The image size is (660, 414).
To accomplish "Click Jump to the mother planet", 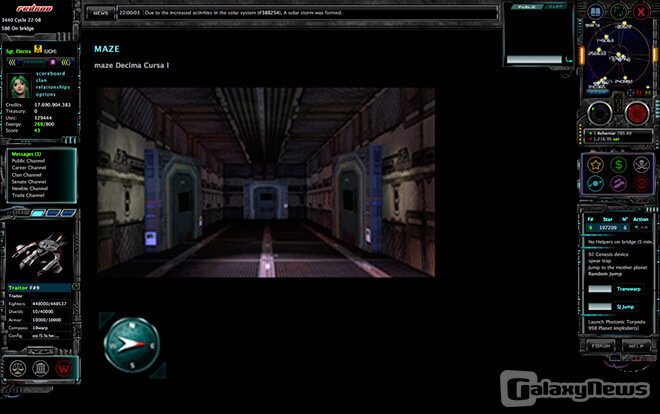I will coord(617,267).
